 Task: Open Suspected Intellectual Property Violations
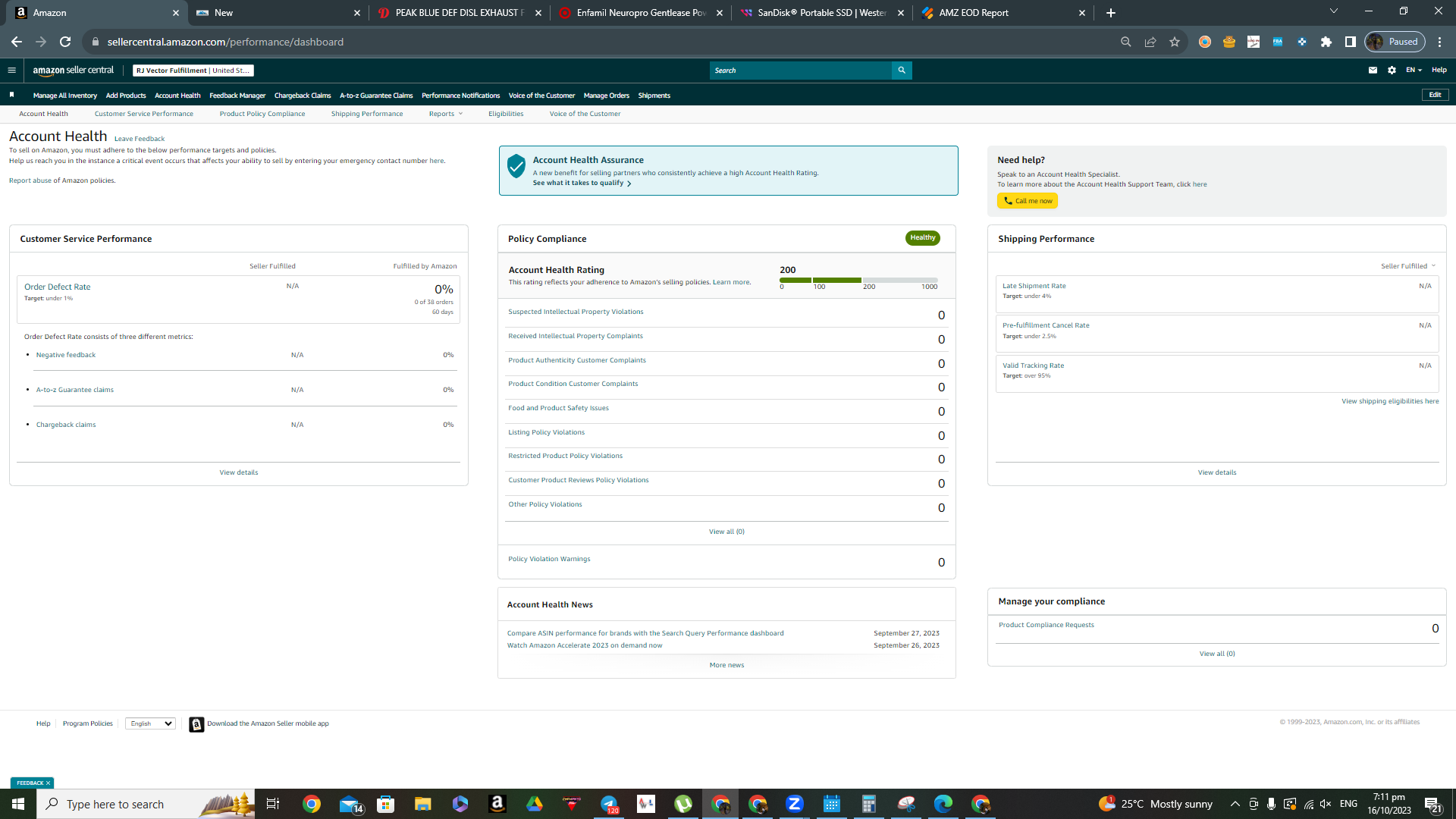pyautogui.click(x=576, y=312)
